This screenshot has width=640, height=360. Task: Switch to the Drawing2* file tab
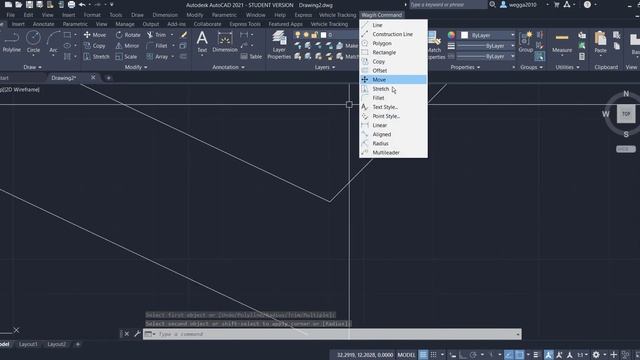coord(64,78)
